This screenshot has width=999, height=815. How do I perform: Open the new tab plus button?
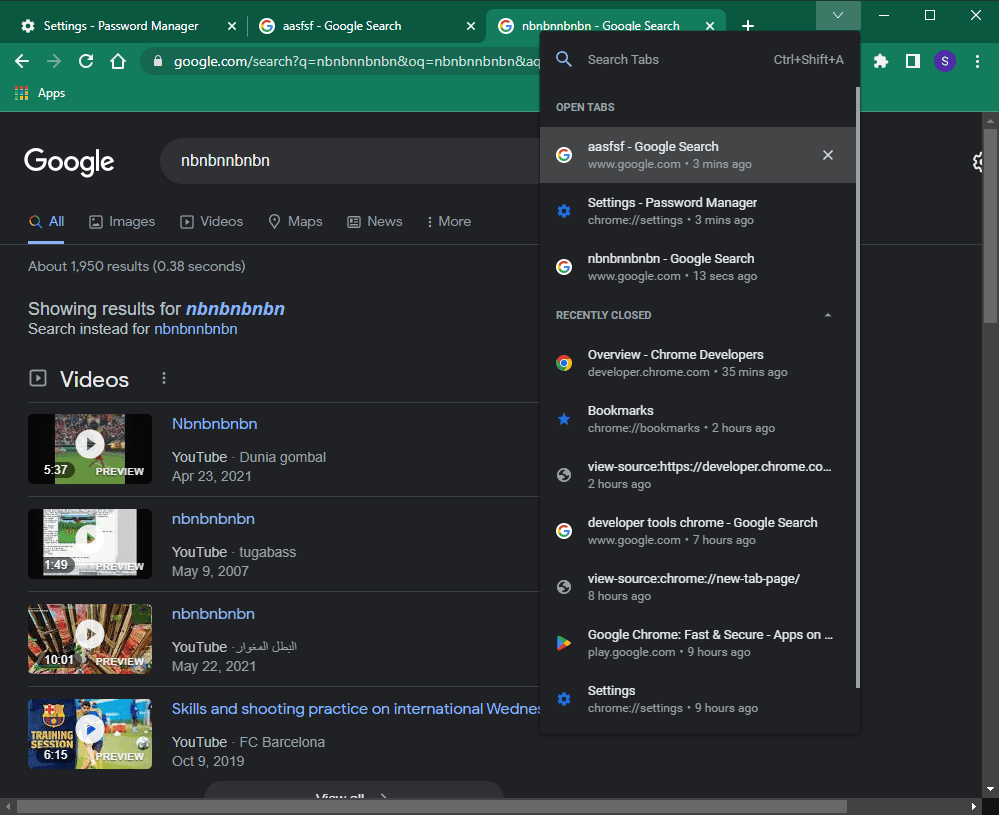coord(748,26)
